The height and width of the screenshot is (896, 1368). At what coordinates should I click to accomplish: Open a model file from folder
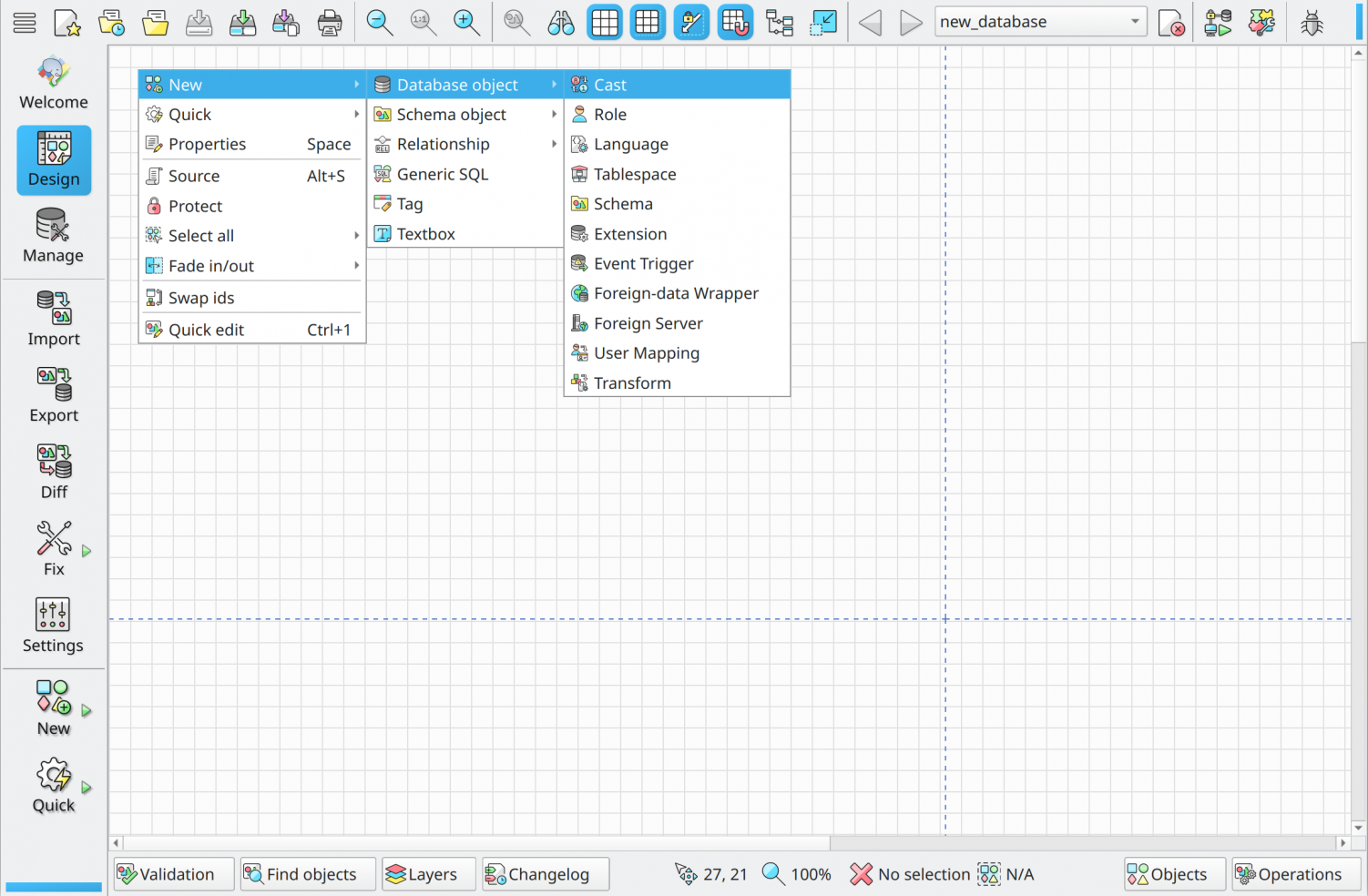(x=155, y=22)
